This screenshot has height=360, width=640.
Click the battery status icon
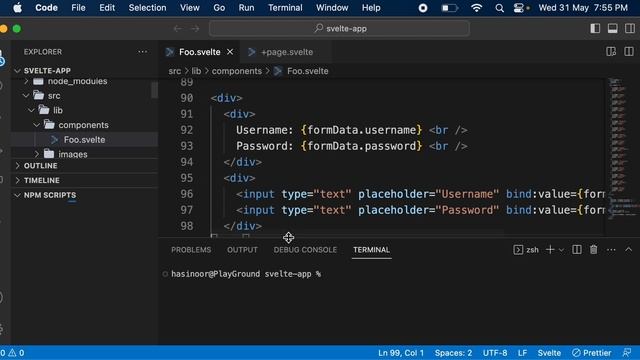[449, 8]
